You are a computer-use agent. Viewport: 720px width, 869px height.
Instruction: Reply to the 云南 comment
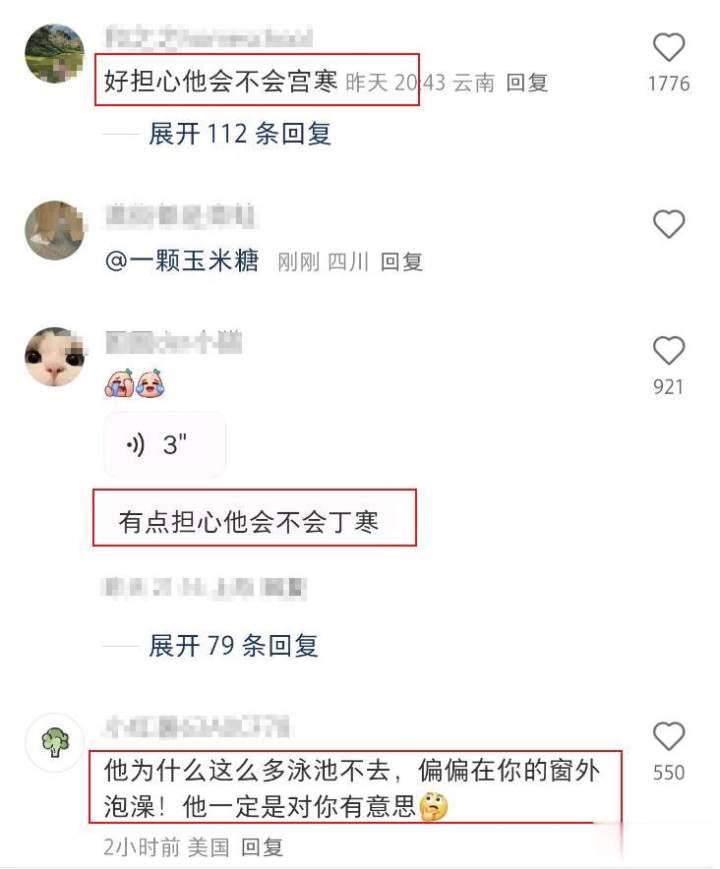[527, 83]
